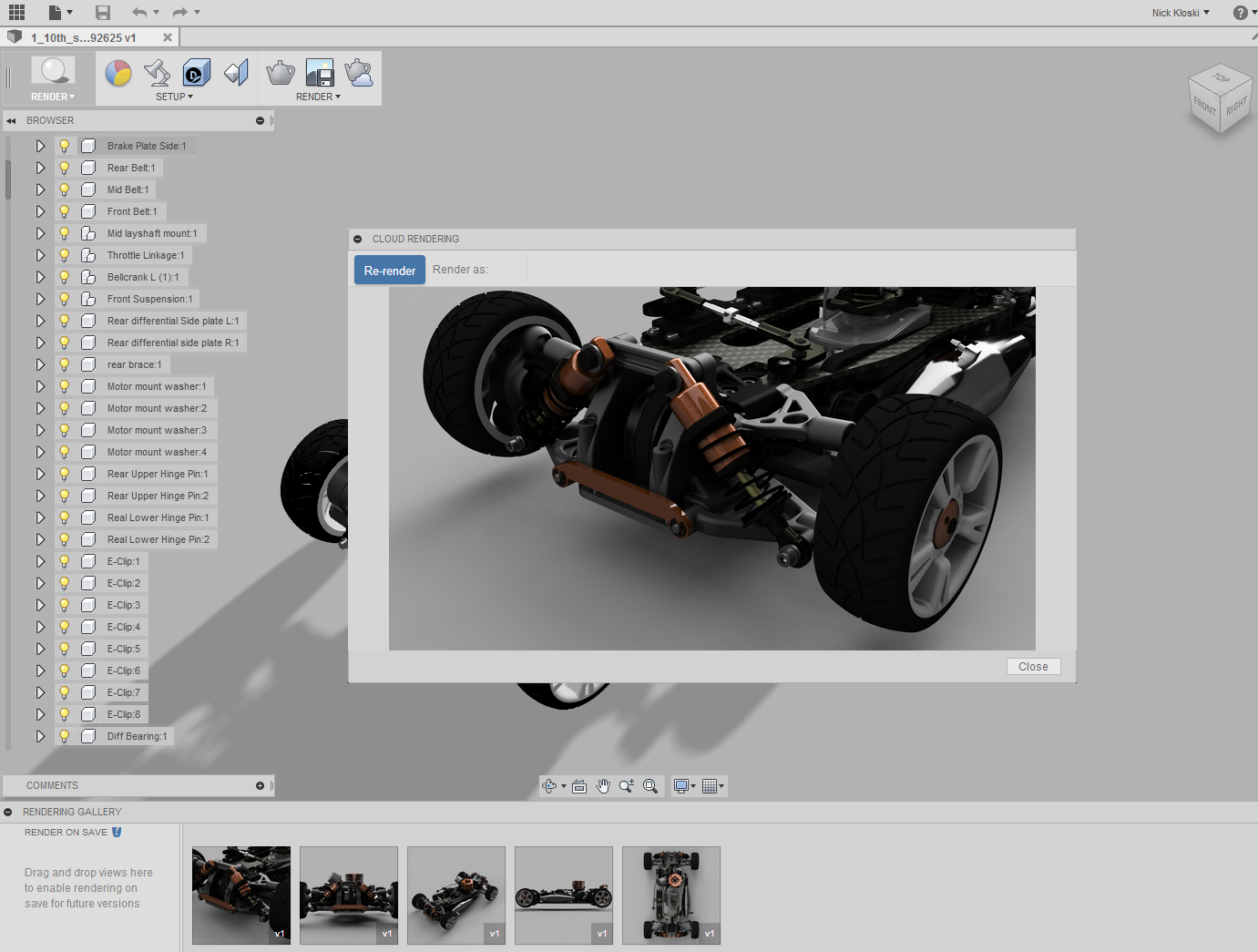1258x952 pixels.
Task: Toggle visibility bulb for Rear Belt:1
Action: pos(65,168)
